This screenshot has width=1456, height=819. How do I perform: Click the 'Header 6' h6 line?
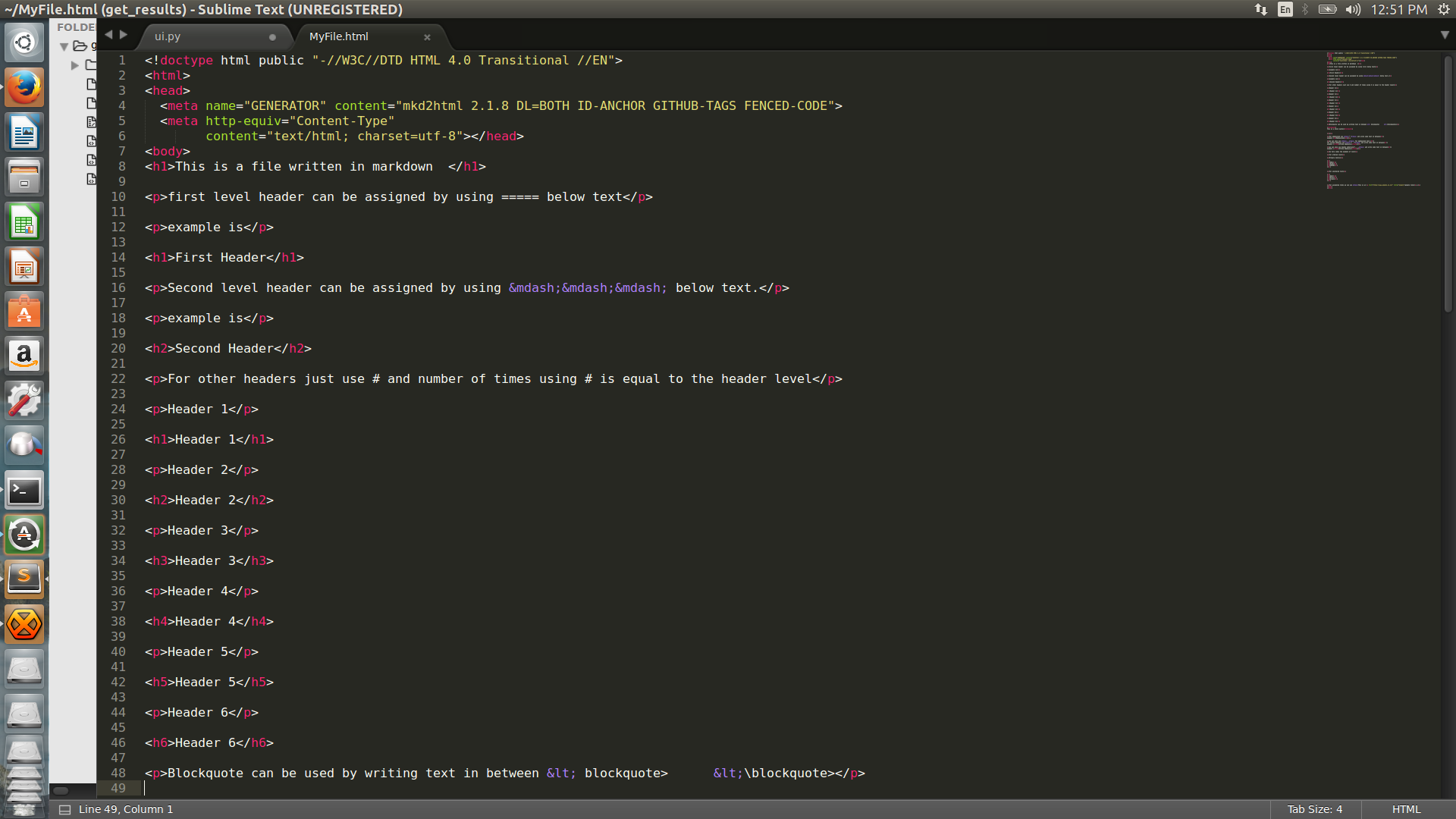tap(209, 743)
